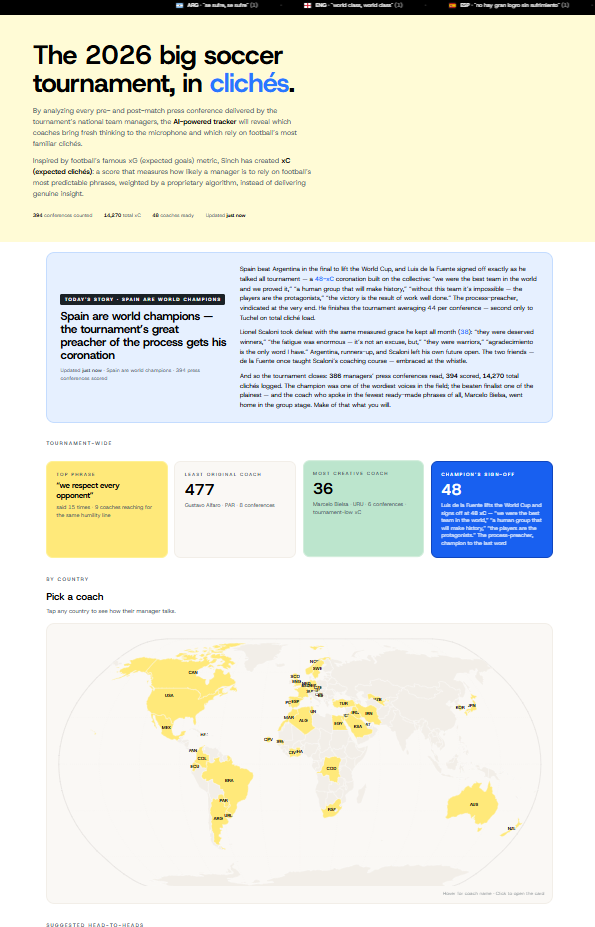Screen dimensions: 595x927
Task: Open the blue Champion's Sign-off card
Action: [x=492, y=510]
